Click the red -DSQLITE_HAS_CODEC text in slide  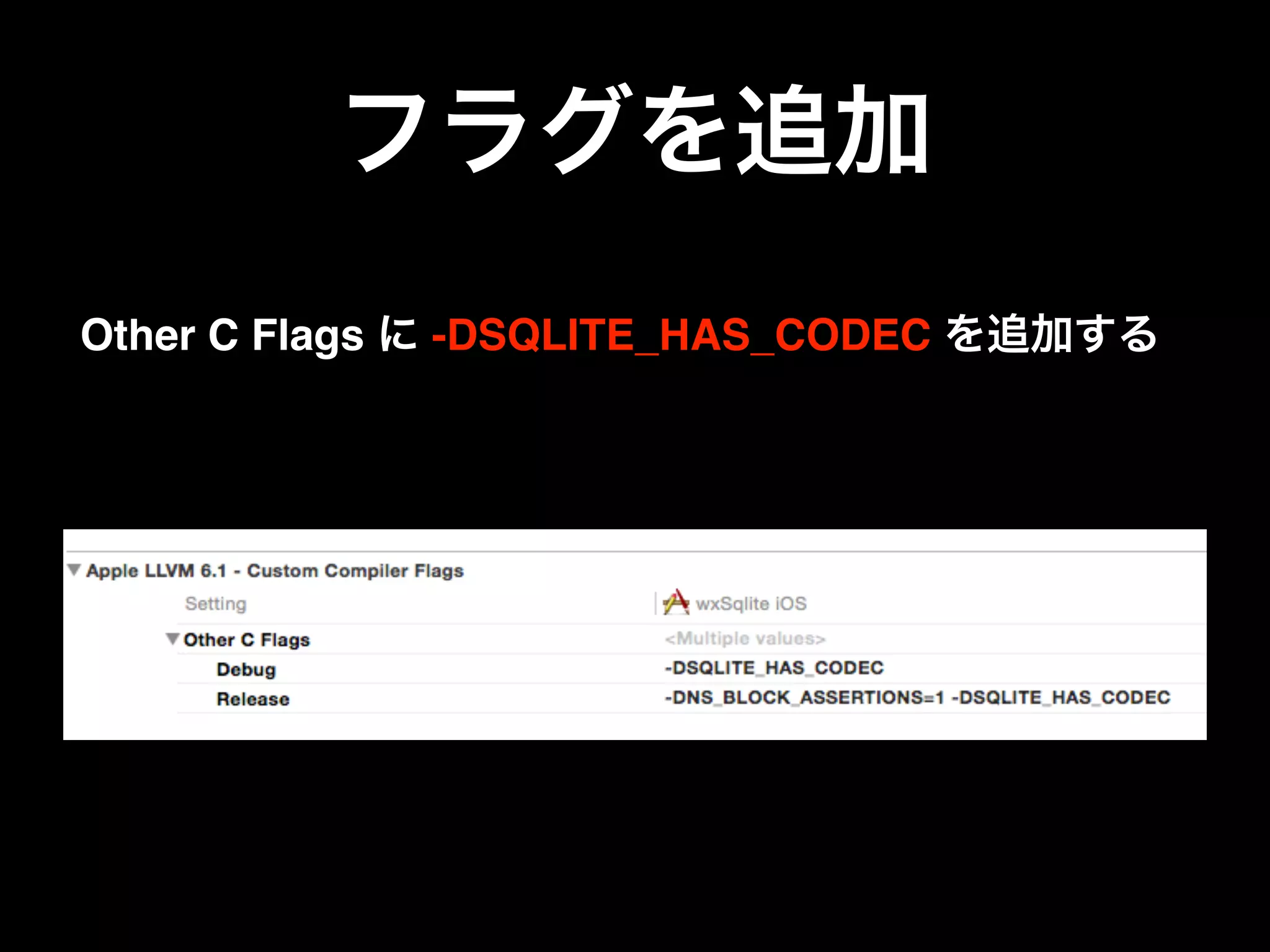pyautogui.click(x=681, y=335)
